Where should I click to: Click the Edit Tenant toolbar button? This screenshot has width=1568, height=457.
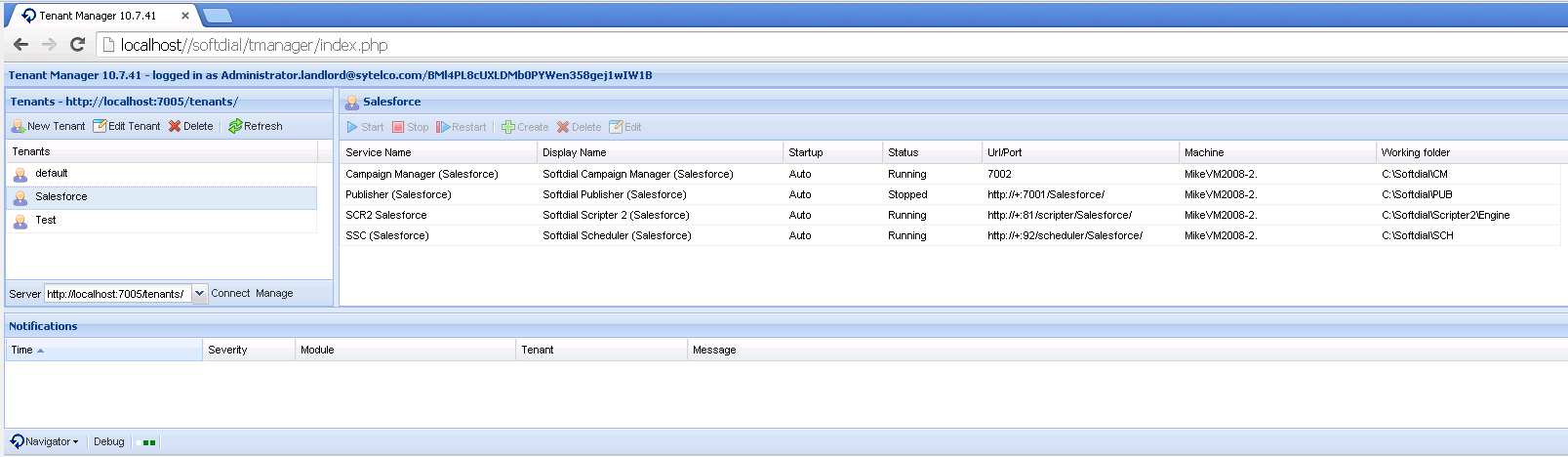point(127,126)
